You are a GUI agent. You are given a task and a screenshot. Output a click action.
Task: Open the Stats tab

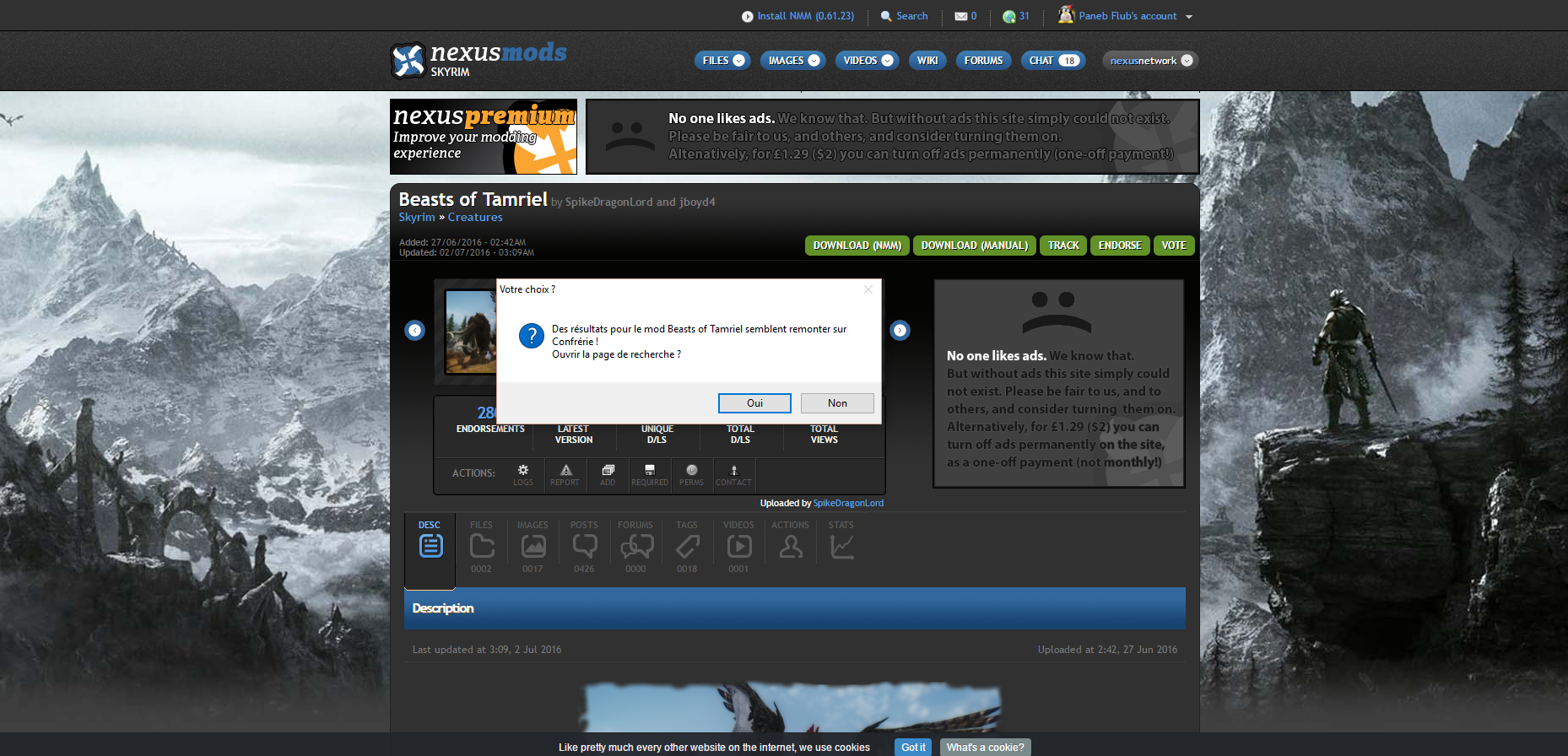(x=841, y=546)
